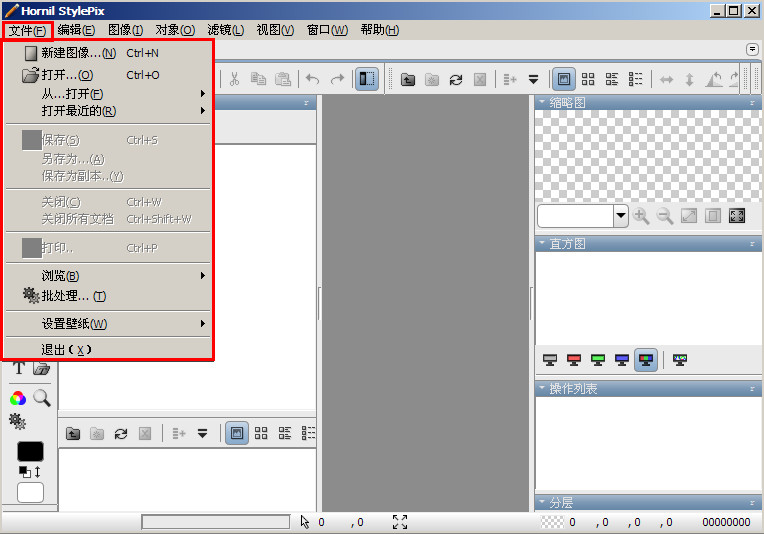Screen dimensions: 764x534
Task: Click the flip vertical arrow icon
Action: (689, 79)
